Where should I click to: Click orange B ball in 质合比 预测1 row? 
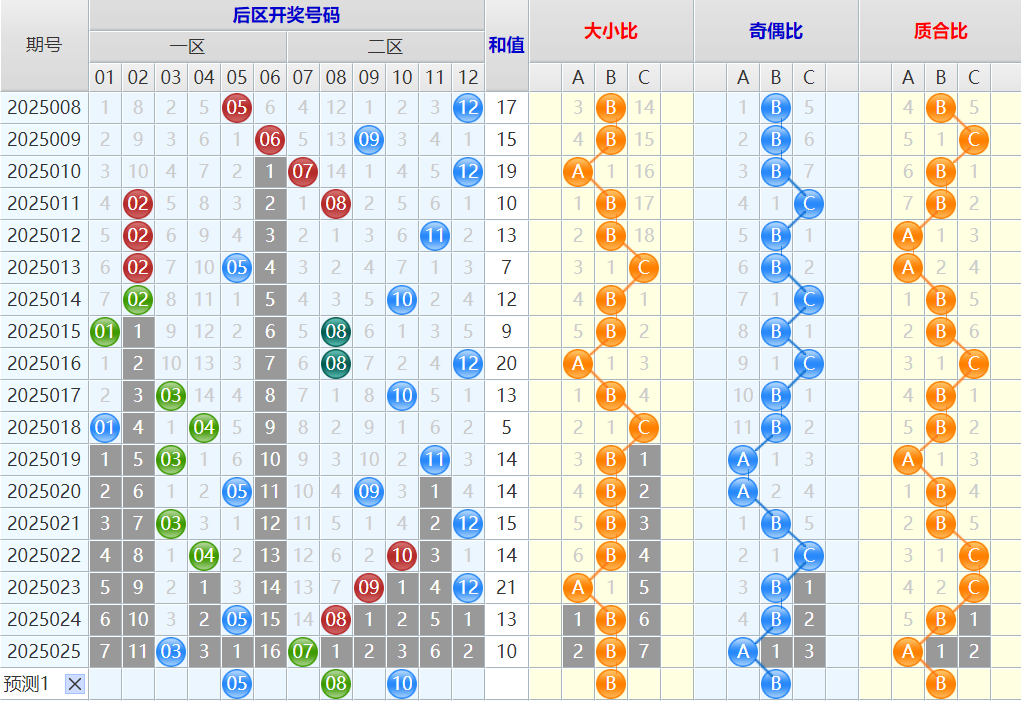[x=941, y=683]
